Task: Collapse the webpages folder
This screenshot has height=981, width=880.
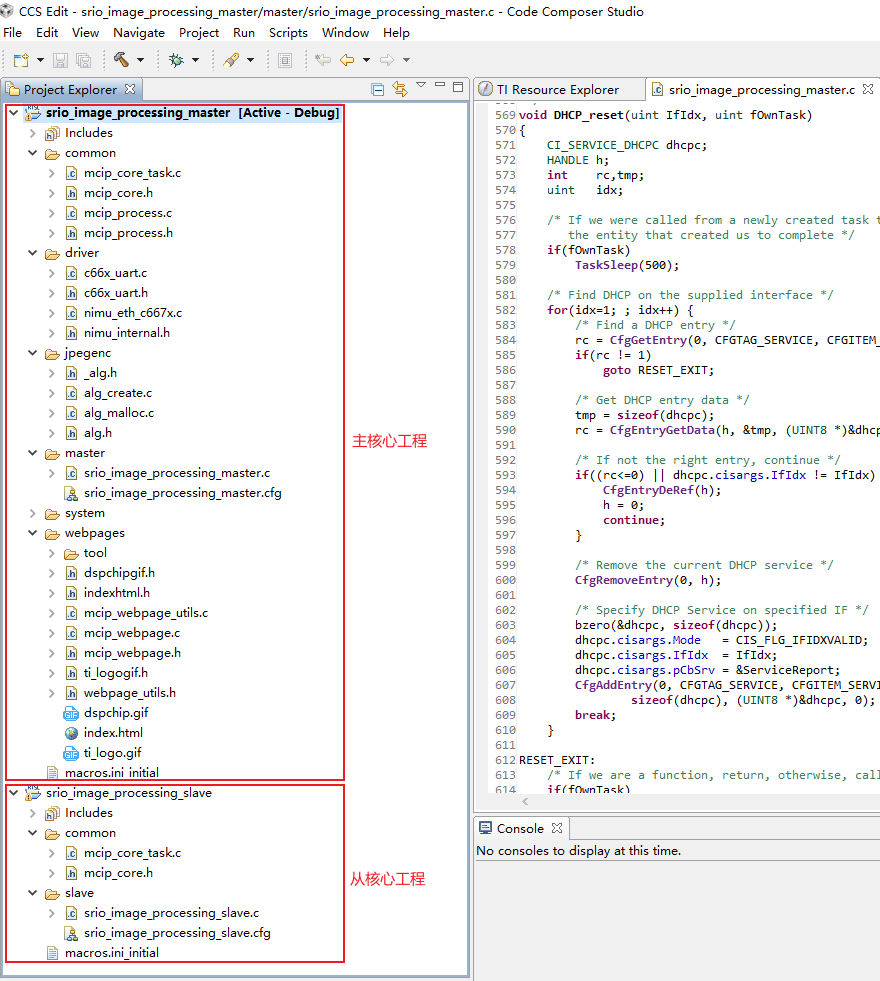Action: [33, 533]
